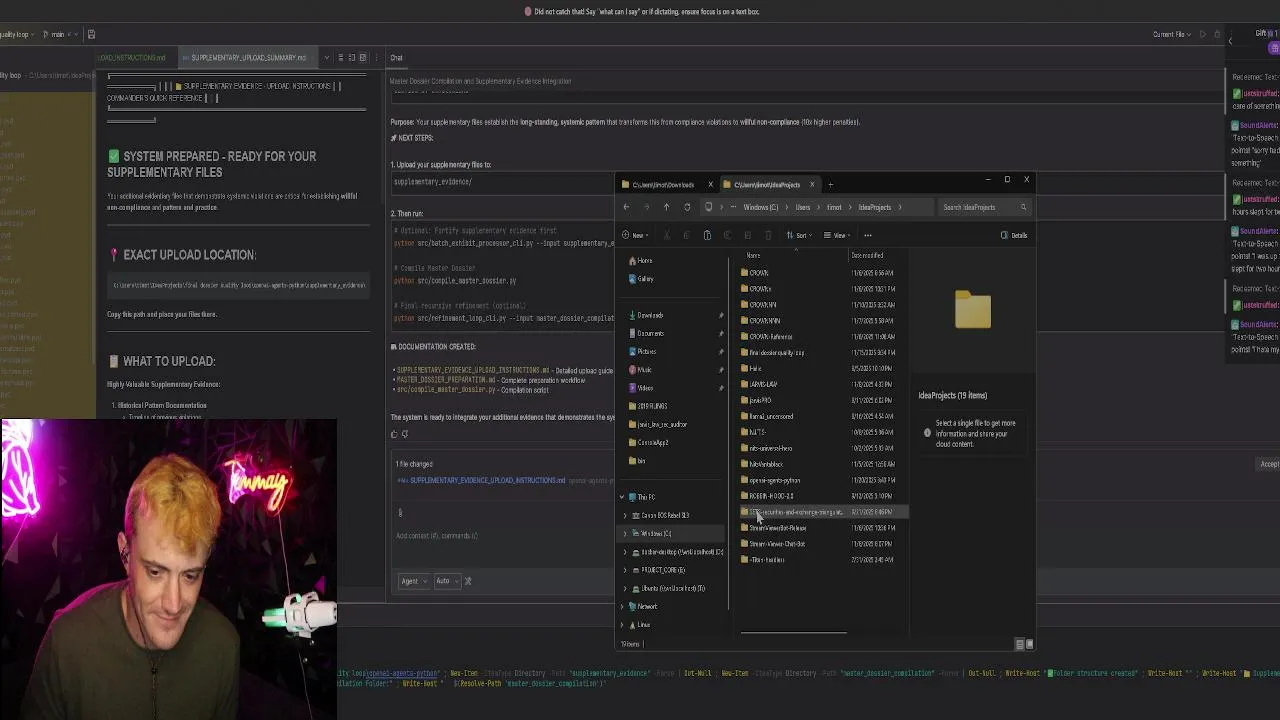Expand the Windows (C:) drive node
The height and width of the screenshot is (720, 1280).
(626, 533)
